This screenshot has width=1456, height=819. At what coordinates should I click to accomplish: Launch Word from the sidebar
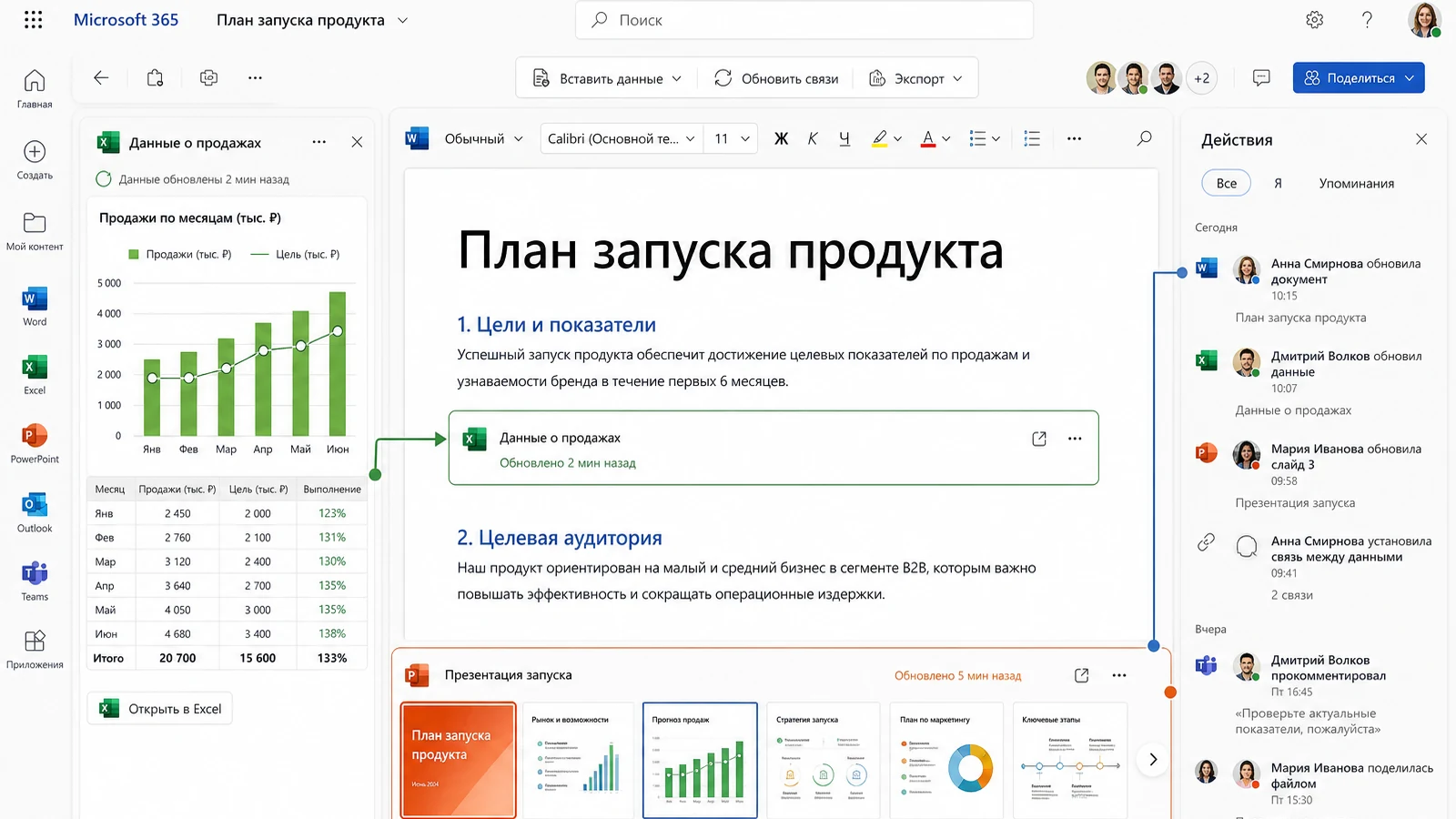pyautogui.click(x=35, y=306)
